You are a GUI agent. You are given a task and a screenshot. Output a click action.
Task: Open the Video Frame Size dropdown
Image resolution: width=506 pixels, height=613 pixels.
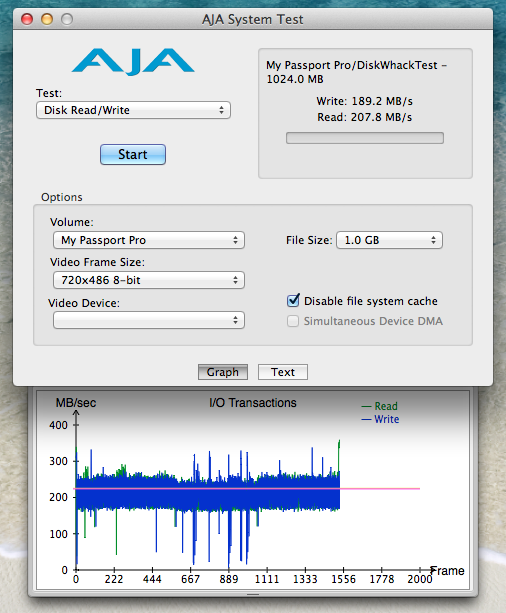[x=149, y=280]
